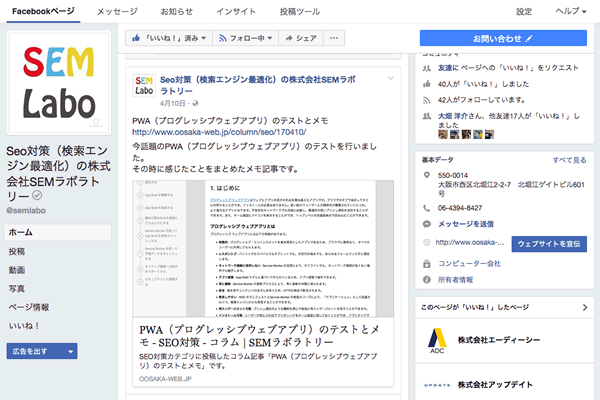The image size is (600, 400).
Task: Click the コンピューター会社 category link
Action: point(469,263)
